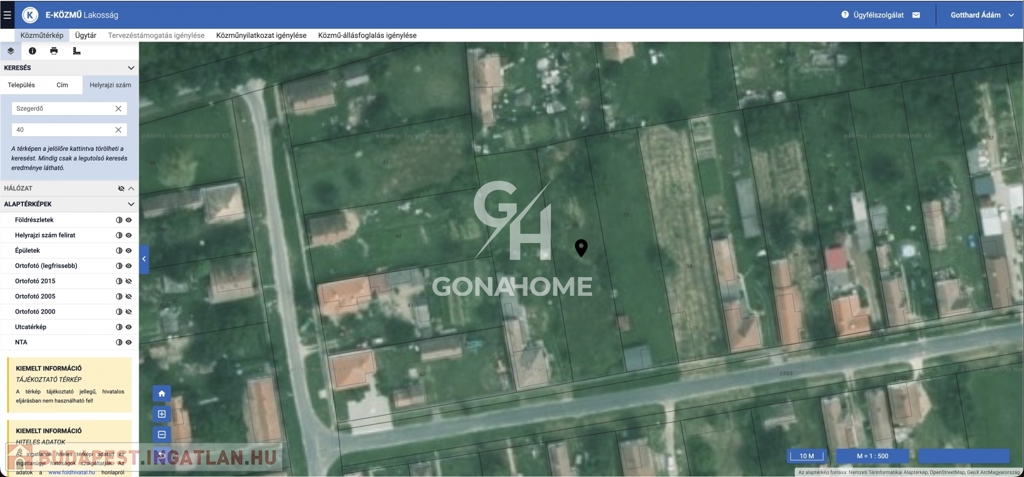Clear the Szegerdő search field
Screen dimensions: 1024x477
tap(118, 109)
